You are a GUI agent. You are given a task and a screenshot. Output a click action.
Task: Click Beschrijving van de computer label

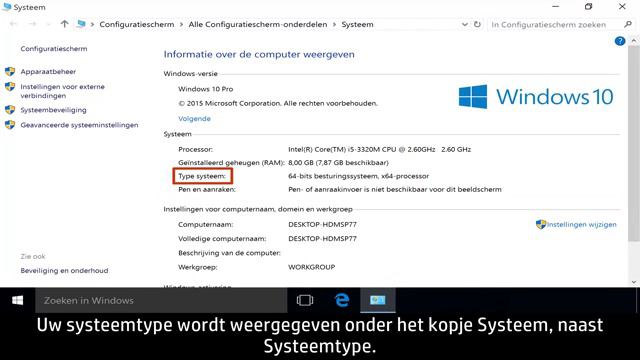point(229,253)
